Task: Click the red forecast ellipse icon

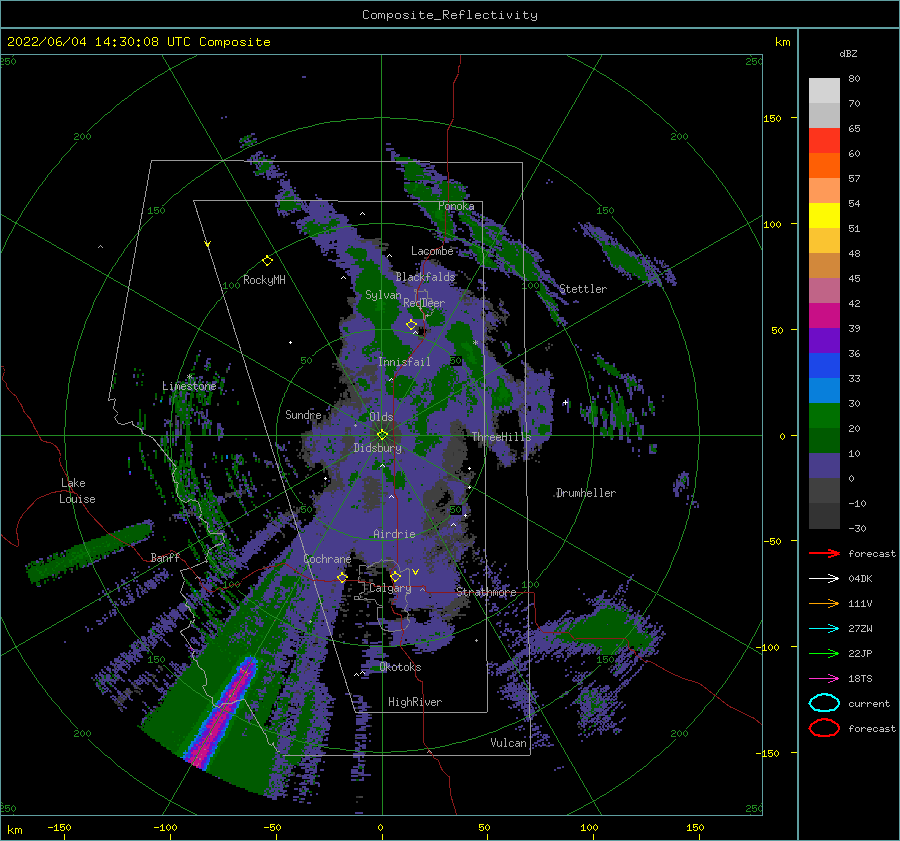Action: click(x=824, y=728)
